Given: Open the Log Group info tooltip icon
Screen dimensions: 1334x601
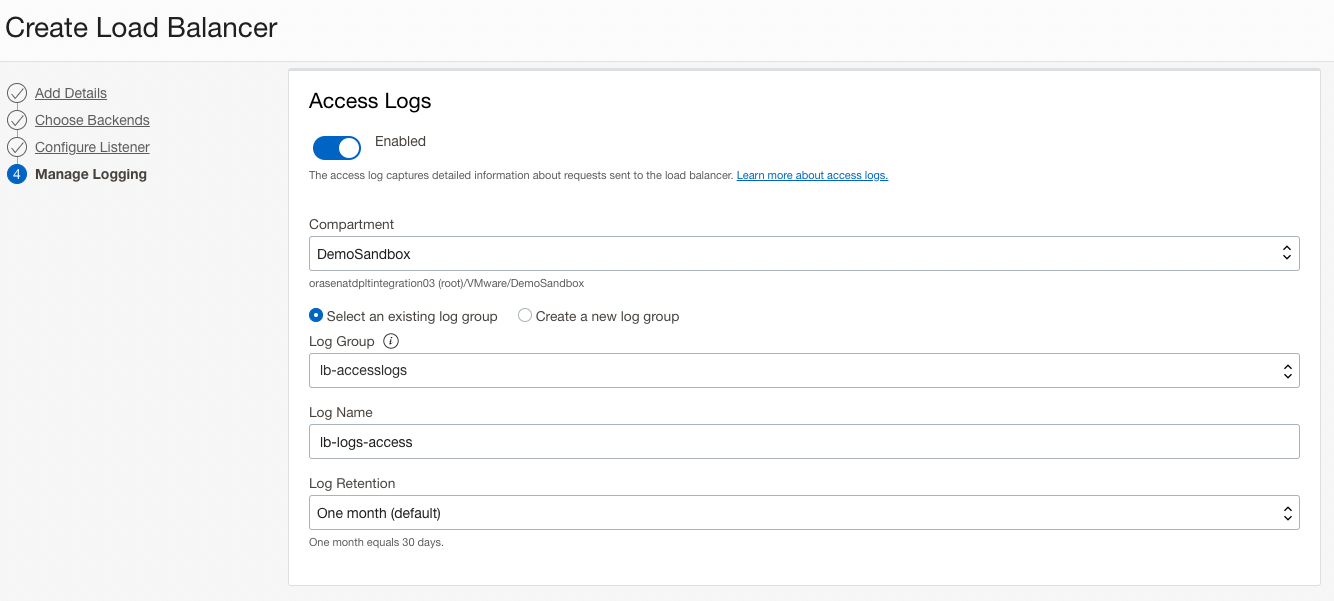Looking at the screenshot, I should [390, 341].
